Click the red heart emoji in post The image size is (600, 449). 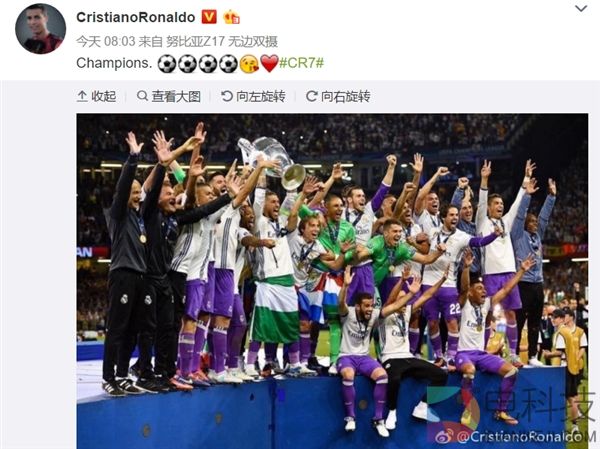[269, 64]
